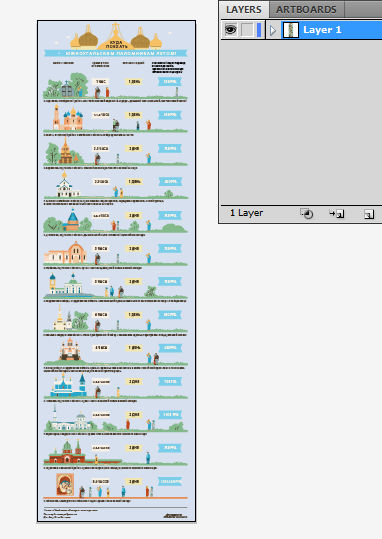The image size is (382, 539).
Task: Hide Layer 1 with the eye icon
Action: pos(230,30)
